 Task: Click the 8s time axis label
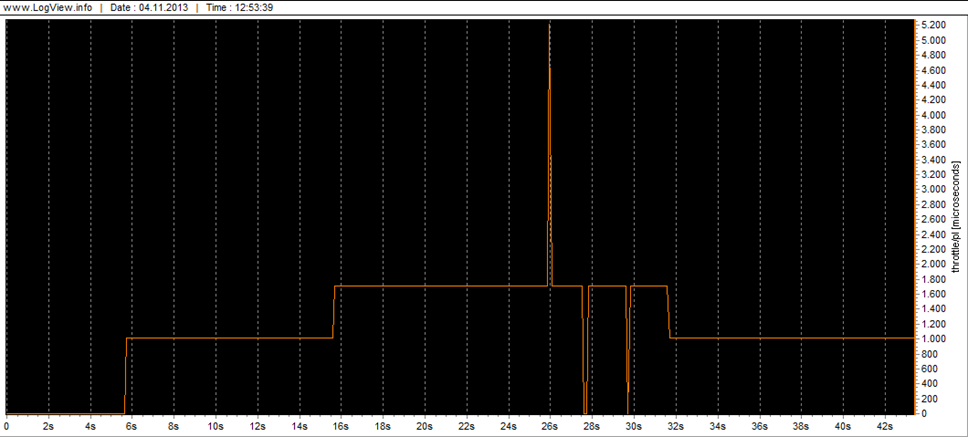173,426
